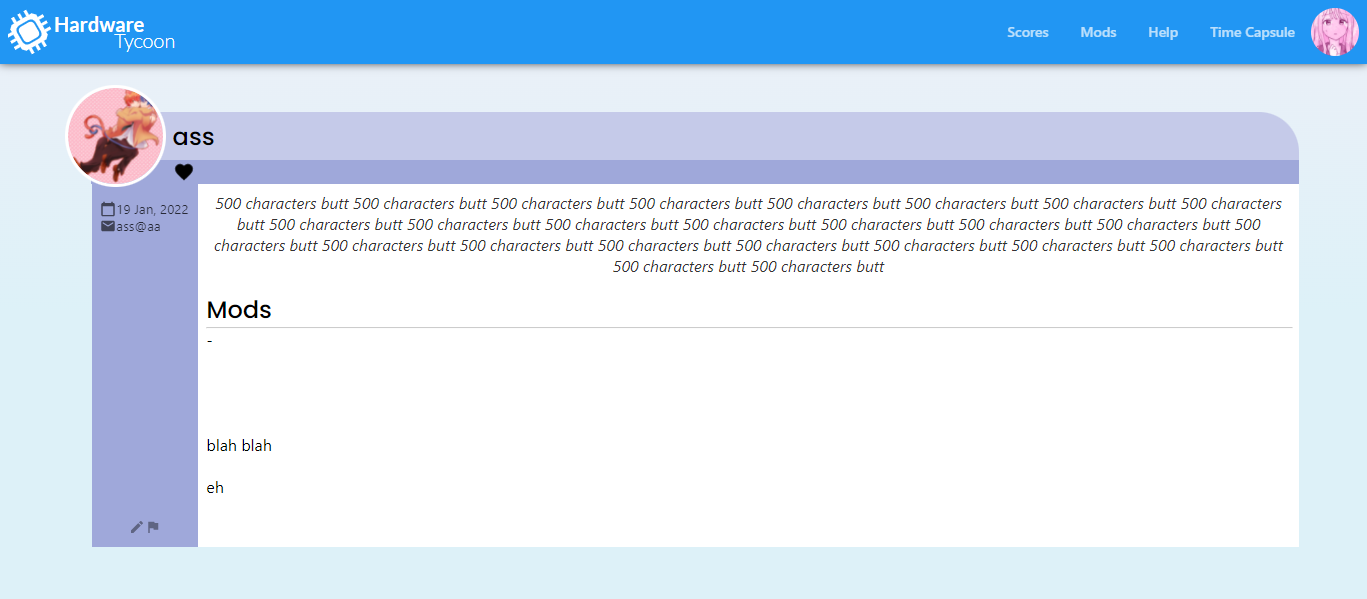Click the Hardware Tycoon title text
The width and height of the screenshot is (1367, 599).
[x=114, y=33]
